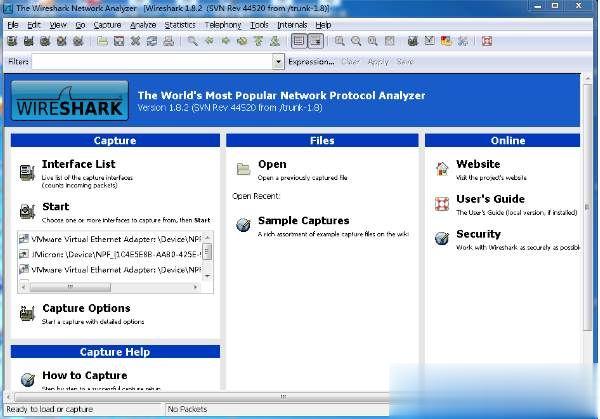Reload this capture file toolbar icon
This screenshot has height=419, width=600.
click(152, 41)
